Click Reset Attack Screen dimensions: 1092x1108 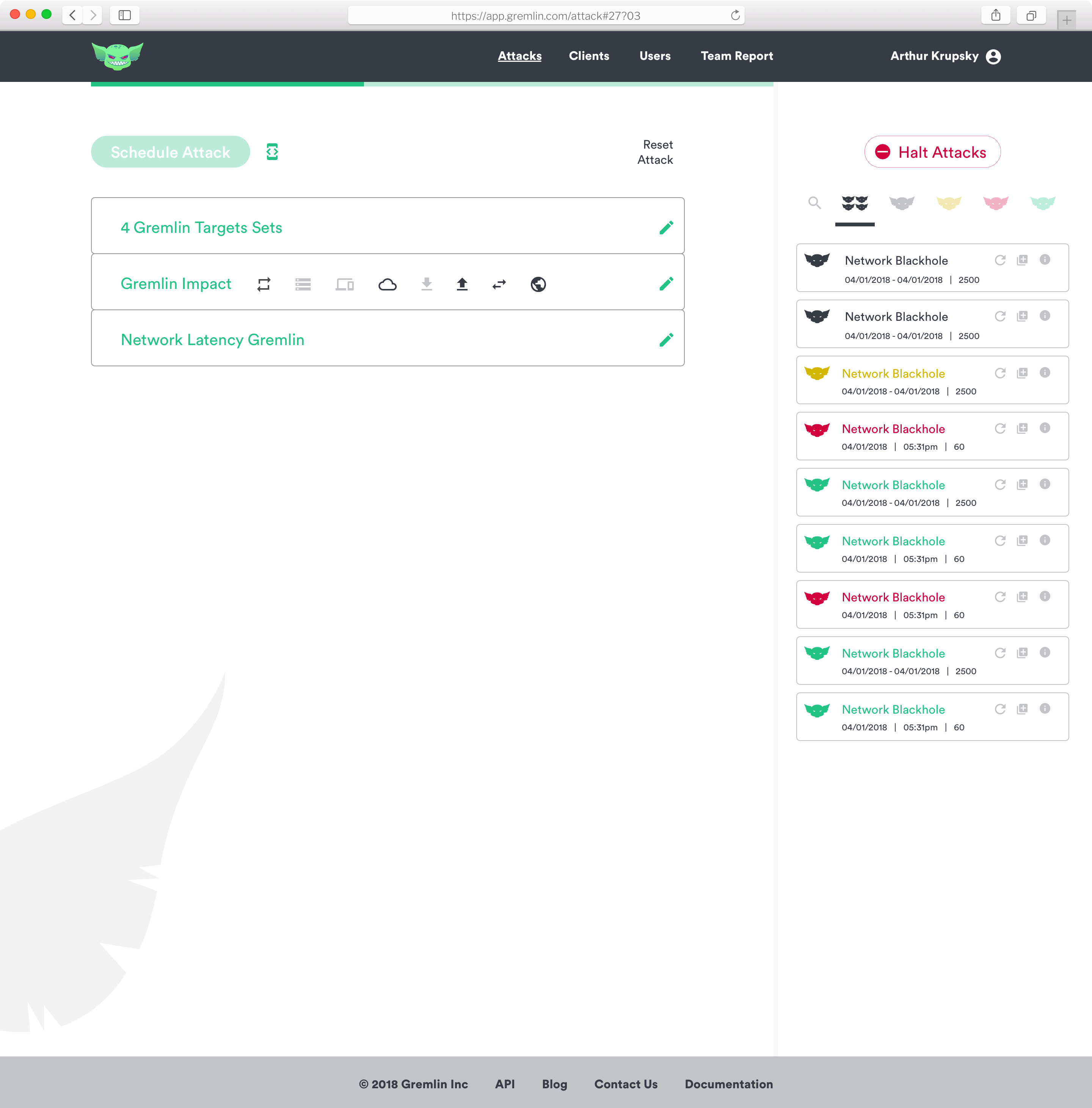point(655,152)
